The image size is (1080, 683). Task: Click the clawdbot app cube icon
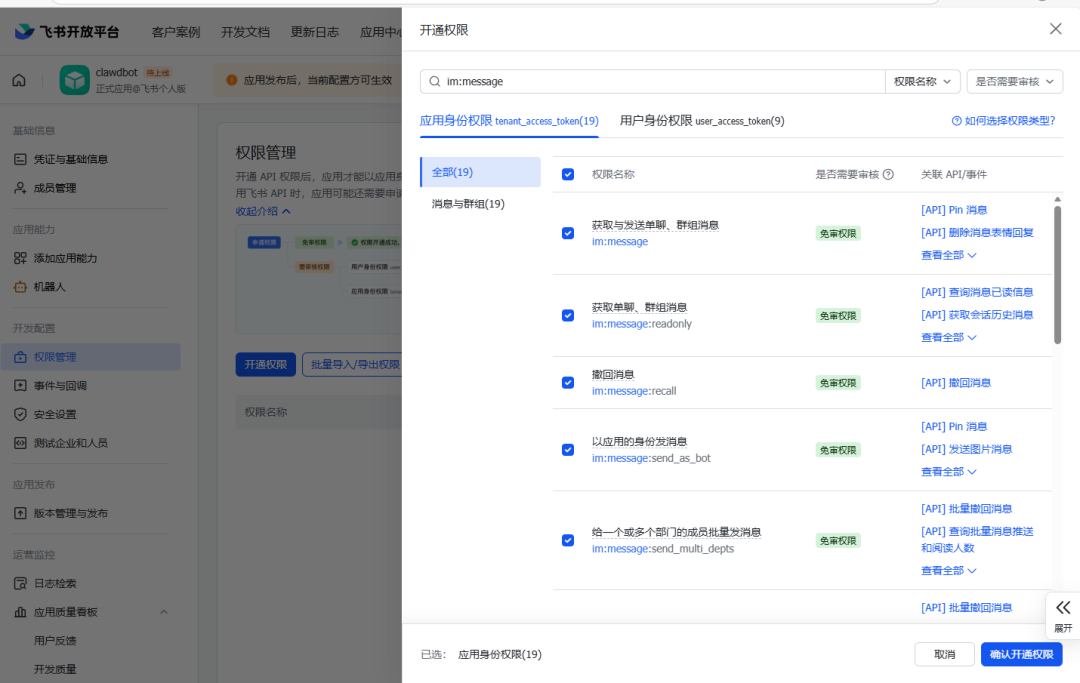click(x=74, y=81)
